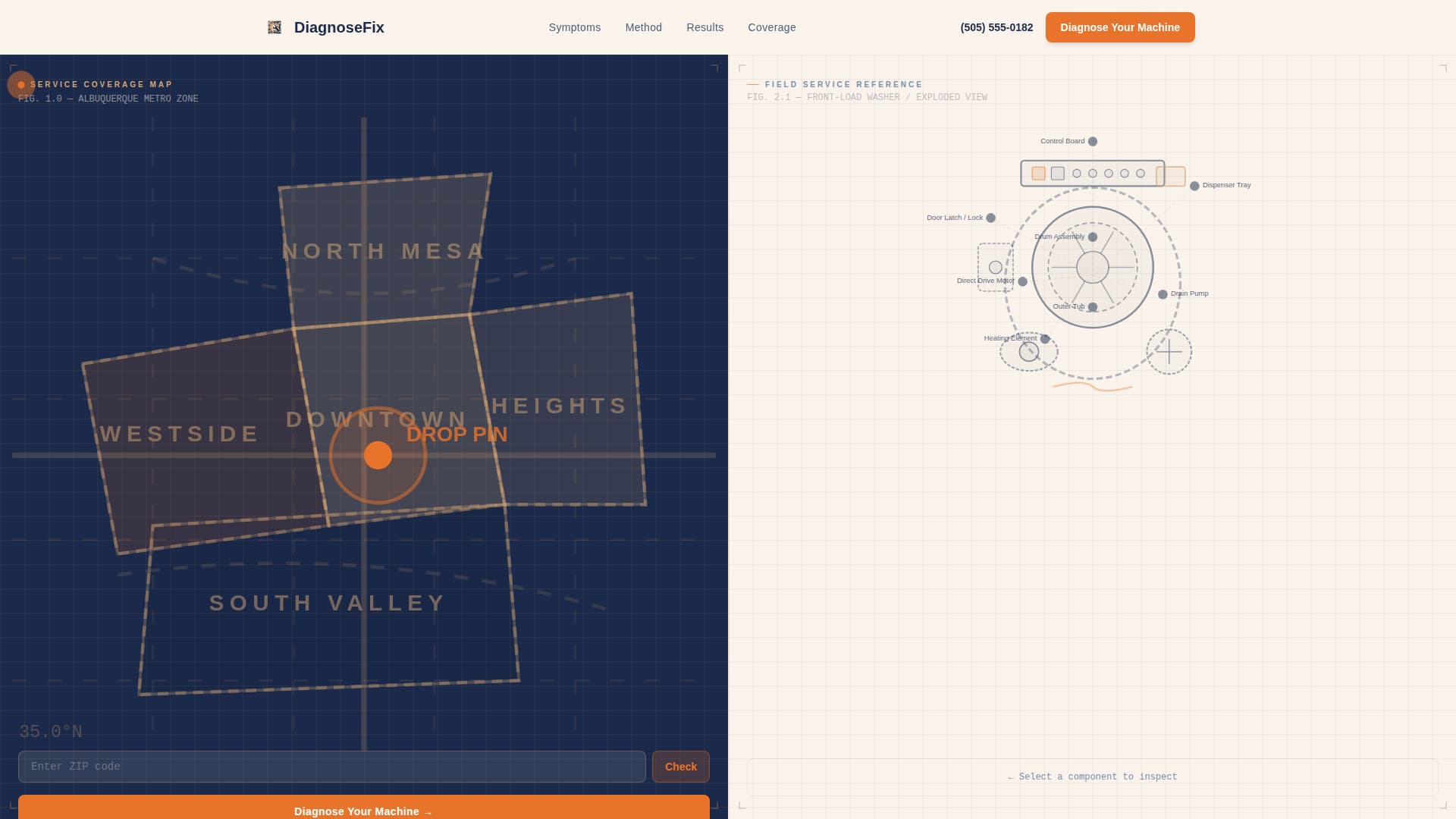Image resolution: width=1456 pixels, height=819 pixels.
Task: Select the North Mesa zone
Action: point(384,251)
